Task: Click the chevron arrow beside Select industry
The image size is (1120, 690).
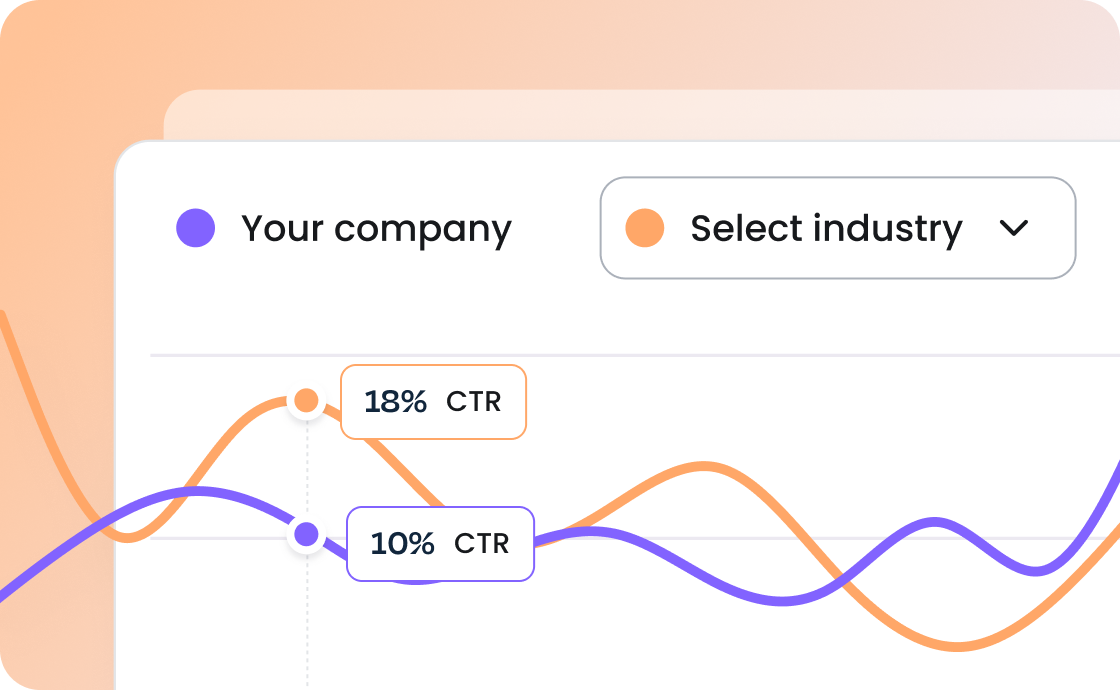Action: (x=1013, y=228)
